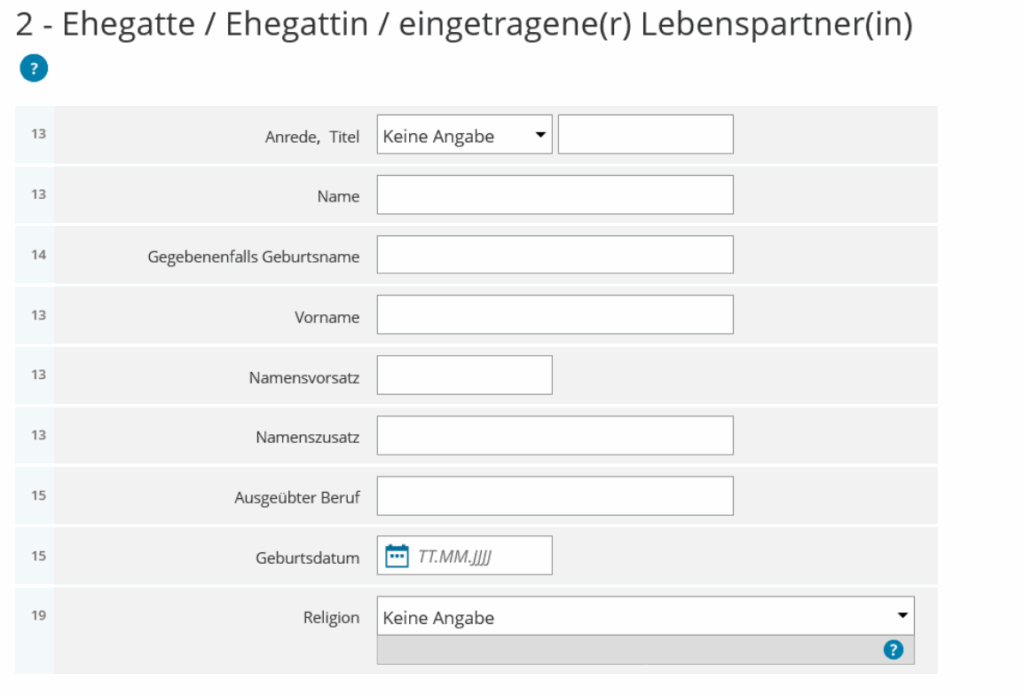Click the Ausgeübter Beruf label text
The image size is (1024, 696).
click(x=297, y=497)
